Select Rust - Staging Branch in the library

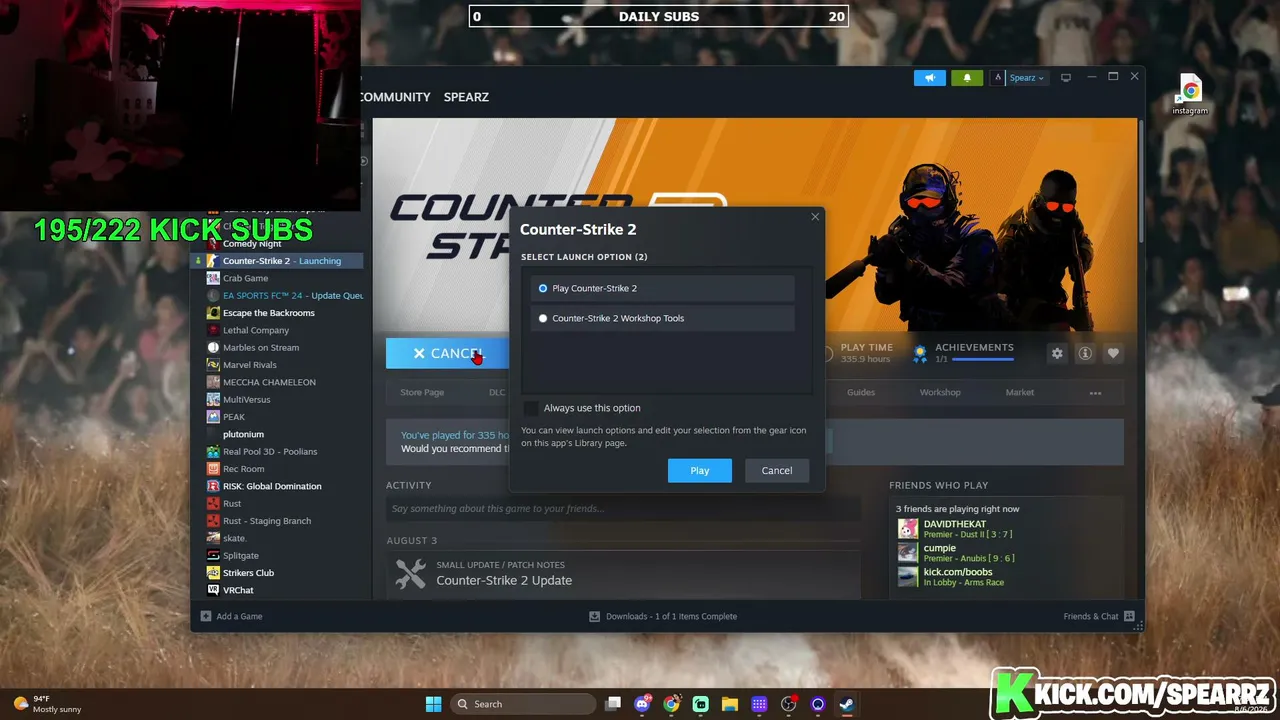(x=267, y=521)
